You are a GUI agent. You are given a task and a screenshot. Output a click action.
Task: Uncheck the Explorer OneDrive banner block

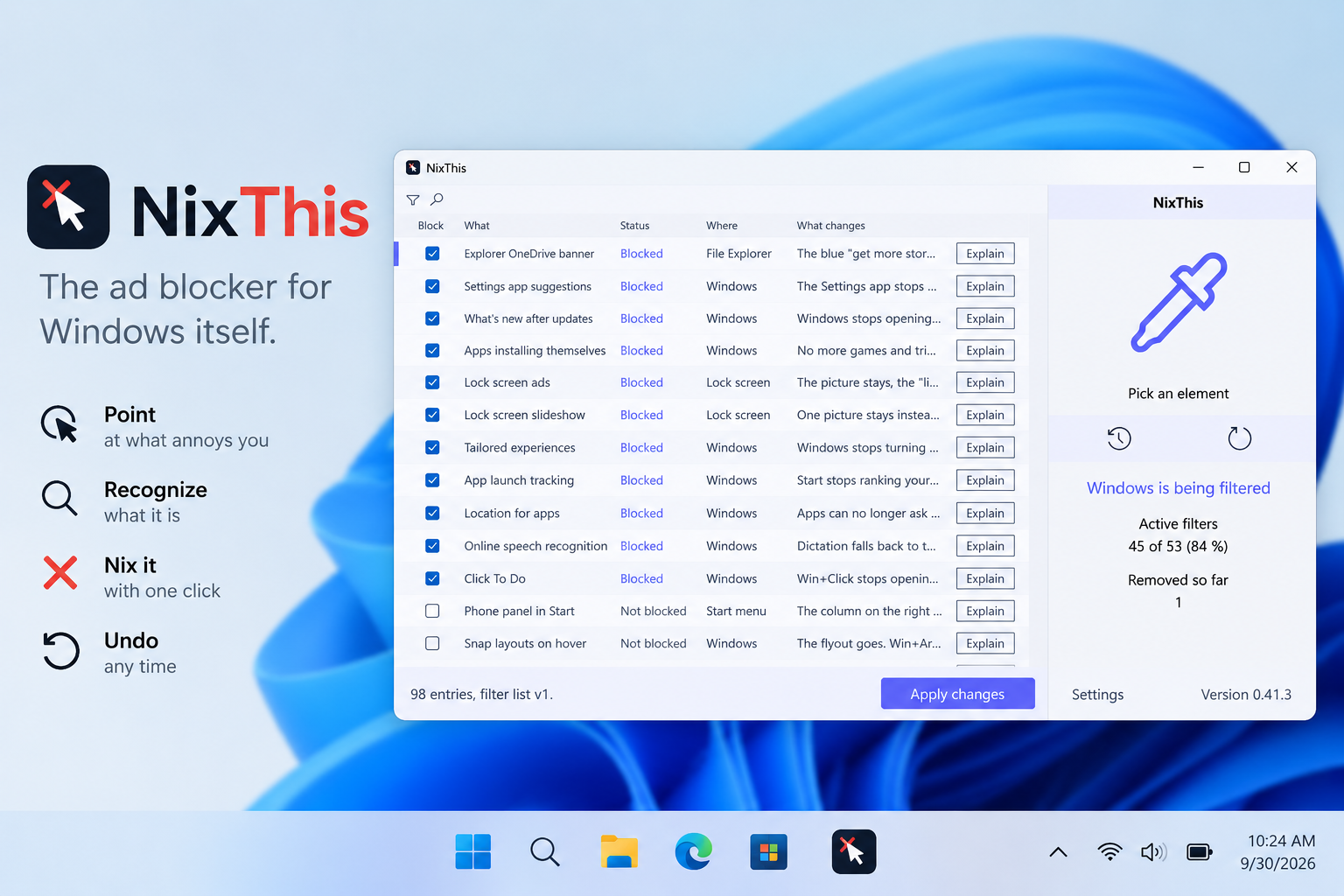coord(432,254)
